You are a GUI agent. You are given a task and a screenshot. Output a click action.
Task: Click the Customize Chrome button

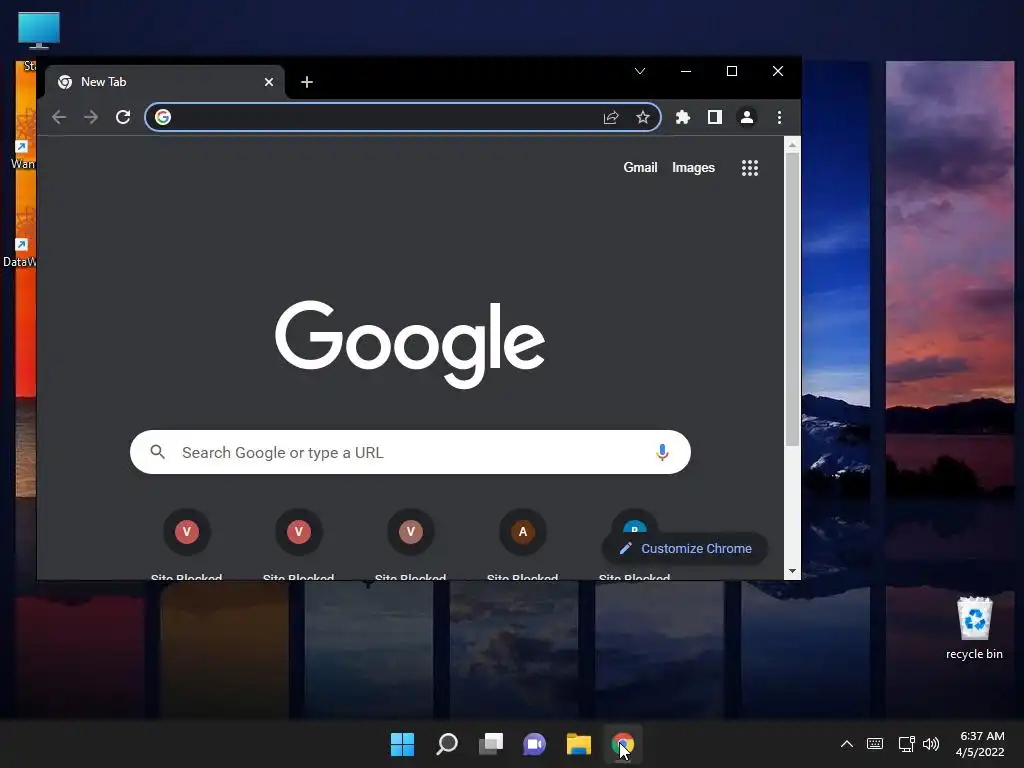684,549
